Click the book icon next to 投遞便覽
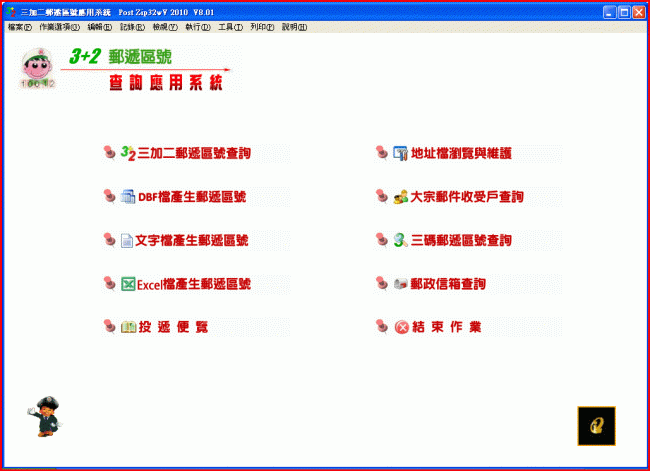Screen dimensions: 650x471 127,327
